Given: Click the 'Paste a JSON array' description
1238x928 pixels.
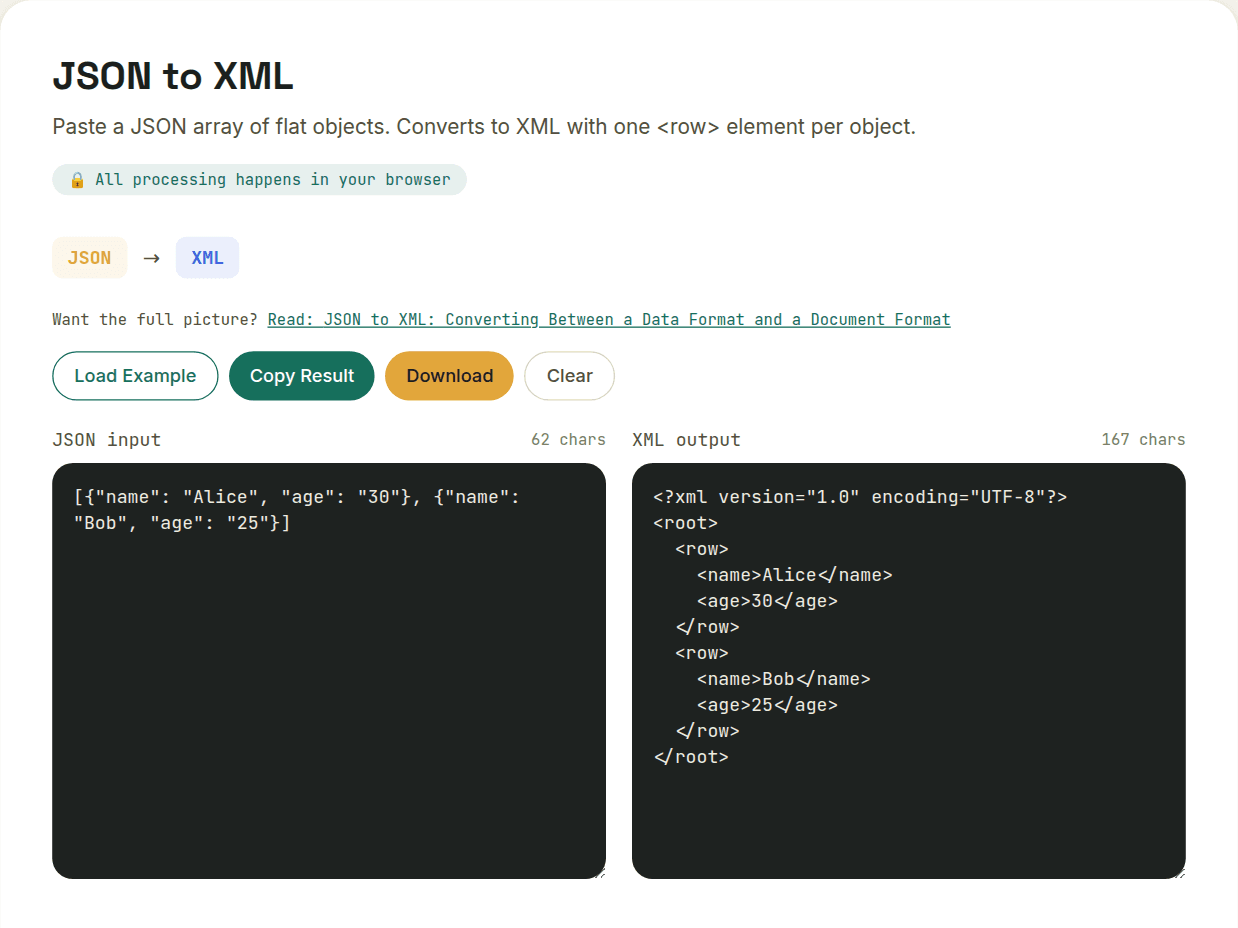Looking at the screenshot, I should pyautogui.click(x=484, y=127).
